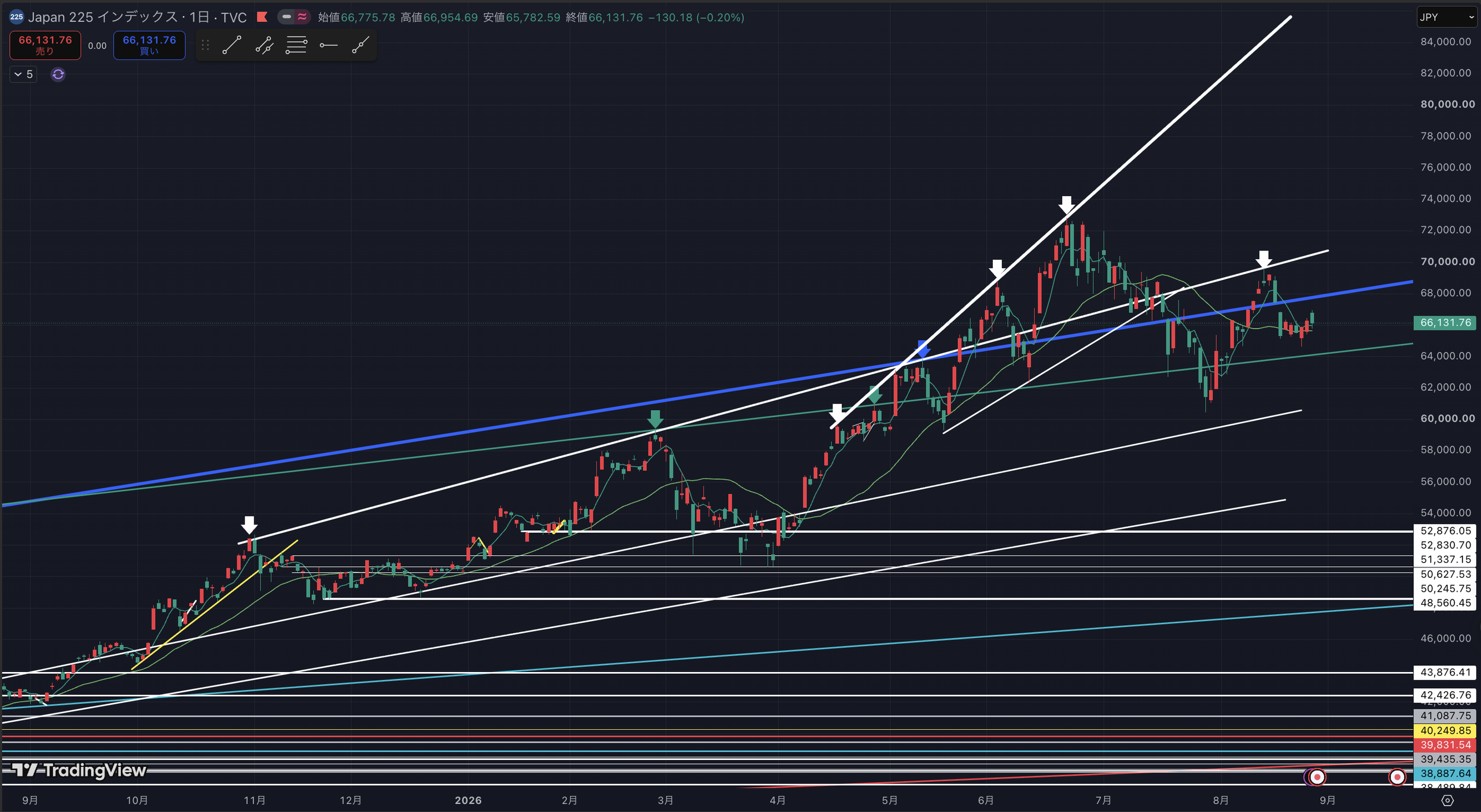The image size is (1481, 812).
Task: Click the open value 66,775.78
Action: [x=368, y=17]
